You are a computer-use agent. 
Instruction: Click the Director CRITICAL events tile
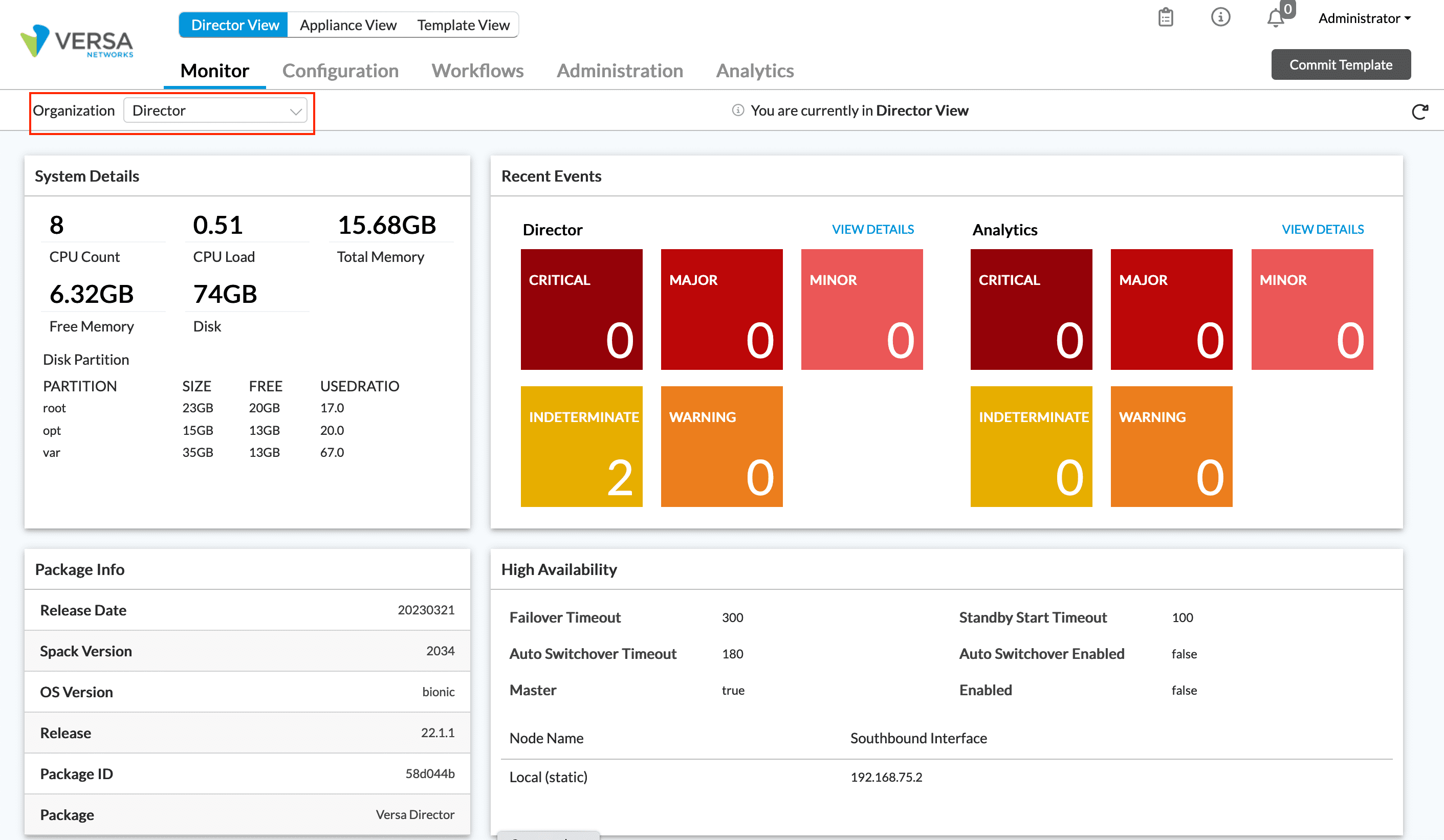(x=582, y=310)
